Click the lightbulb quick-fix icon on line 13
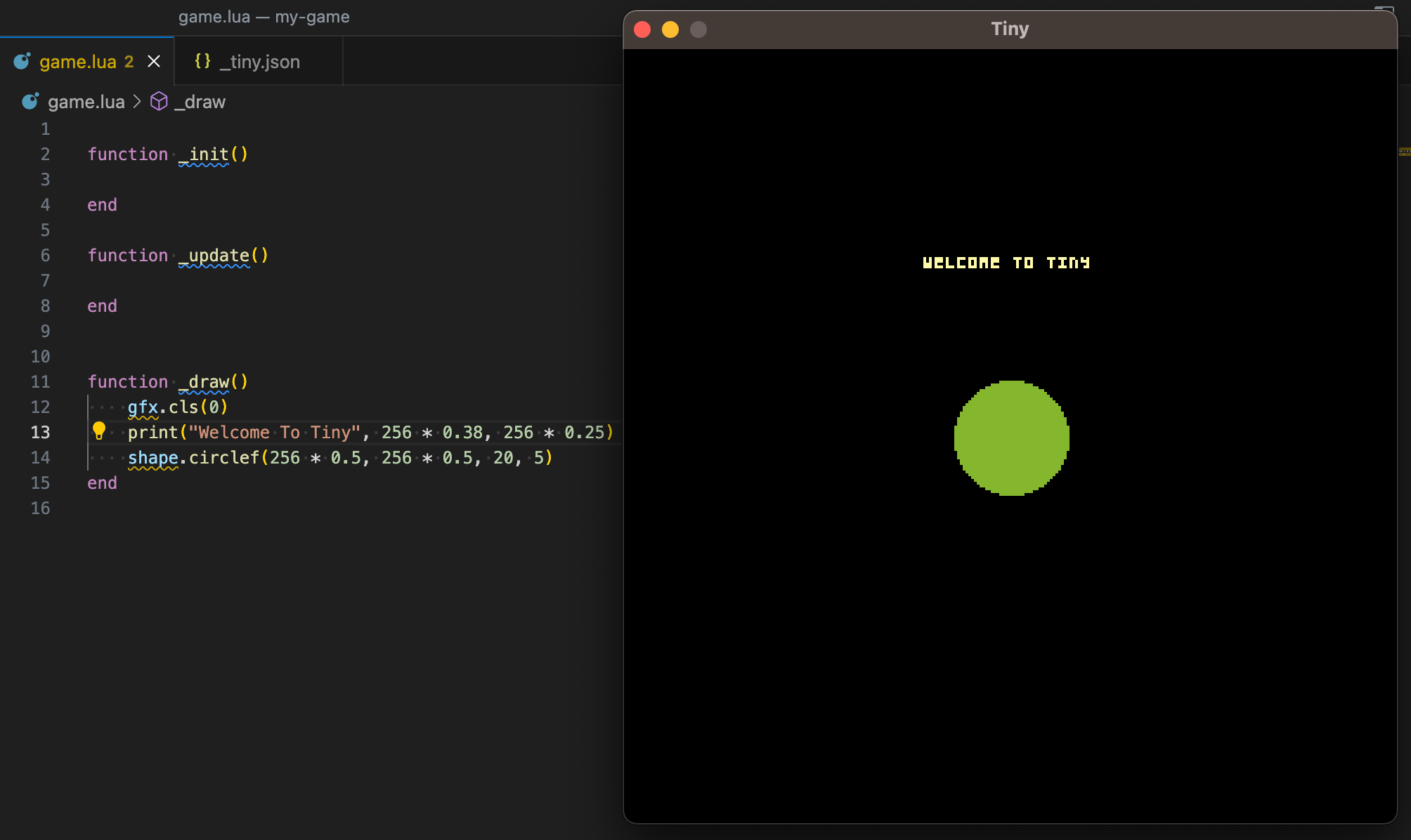The image size is (1411, 840). (100, 432)
